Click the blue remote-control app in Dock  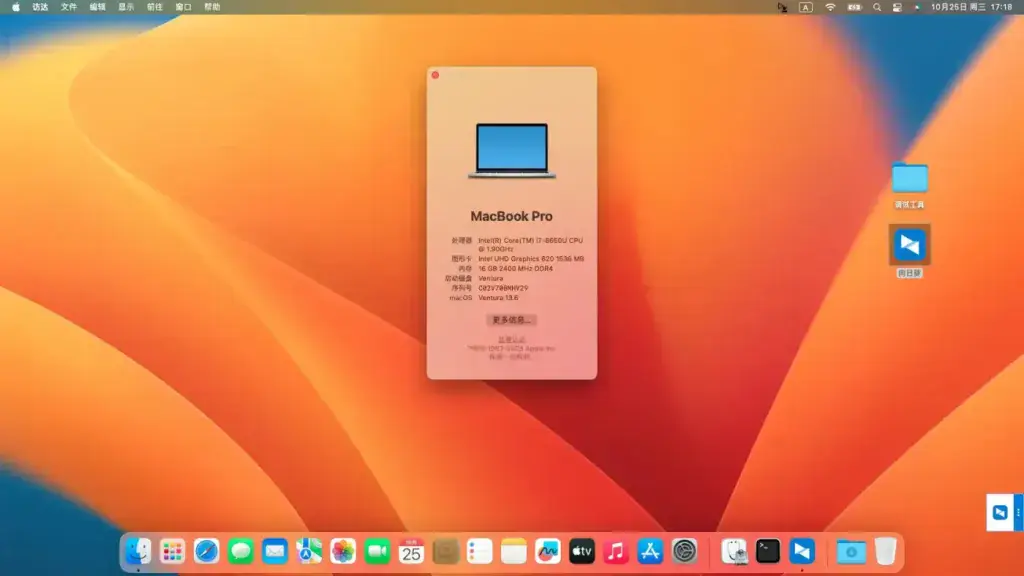coord(802,552)
